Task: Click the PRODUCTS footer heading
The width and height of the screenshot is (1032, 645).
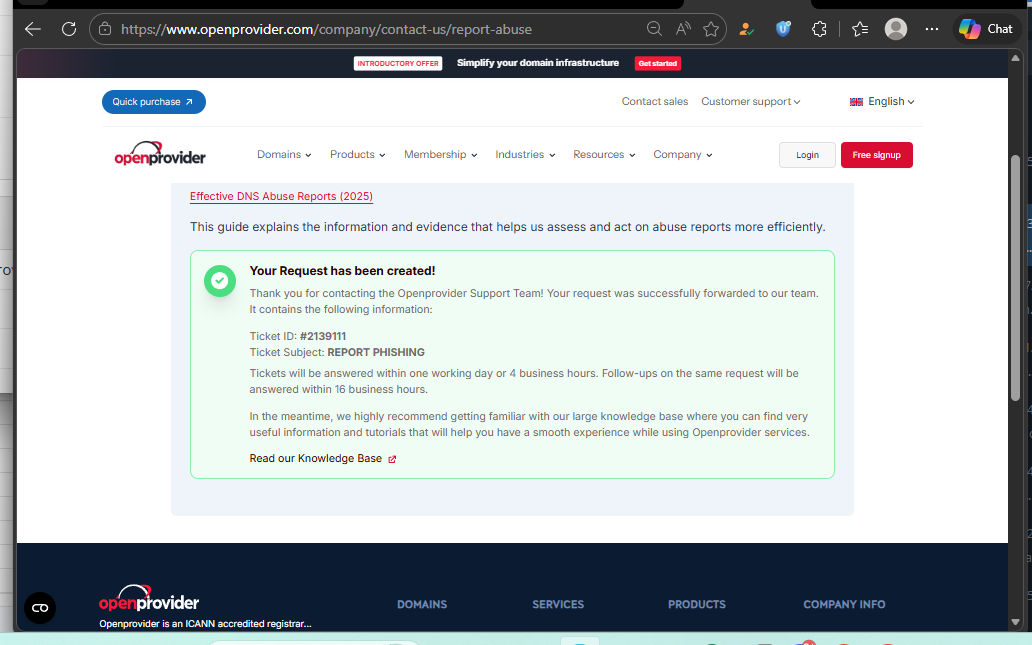Action: pos(696,604)
